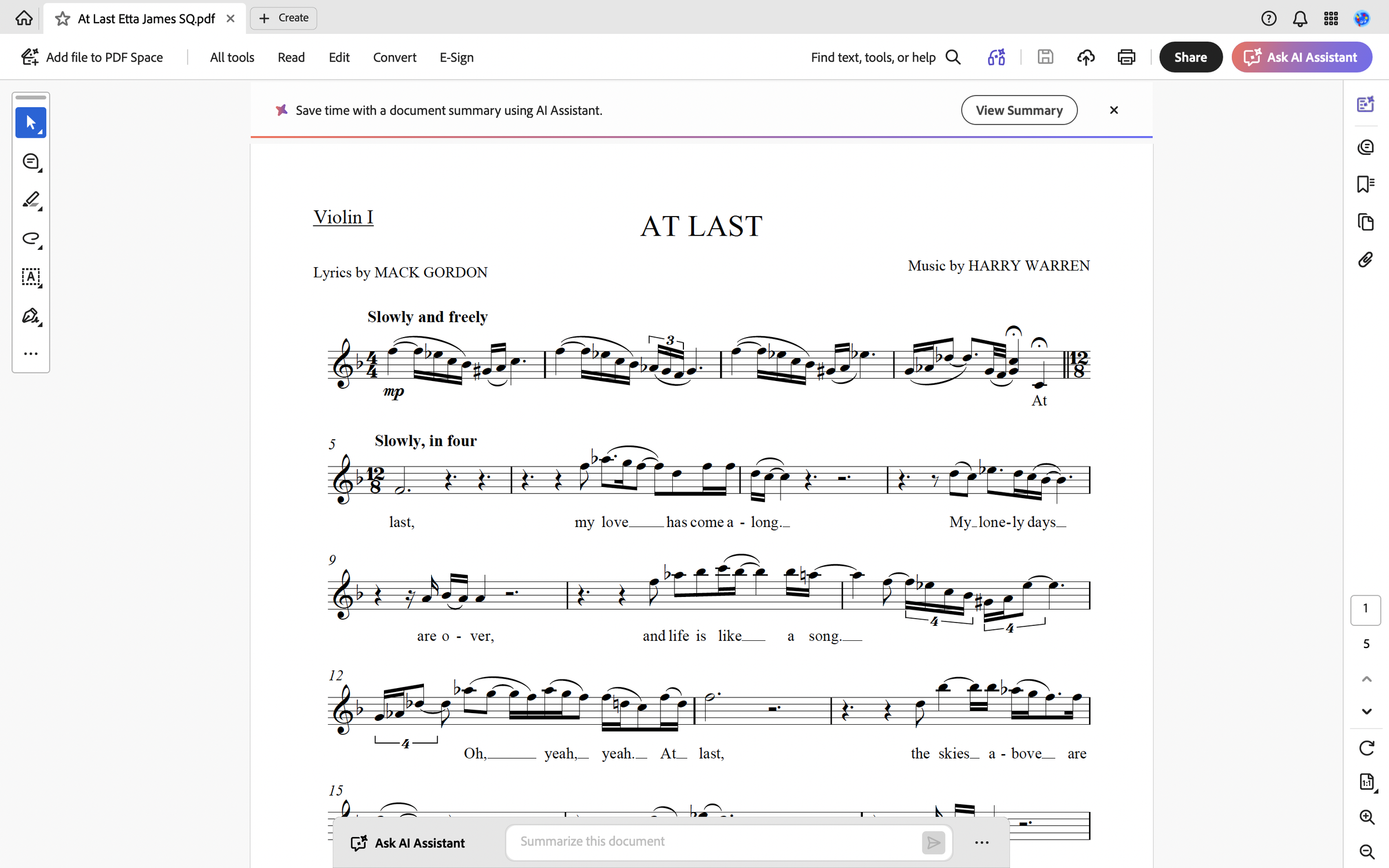Click the upload to cloud icon
The image size is (1389, 868).
(x=1085, y=57)
